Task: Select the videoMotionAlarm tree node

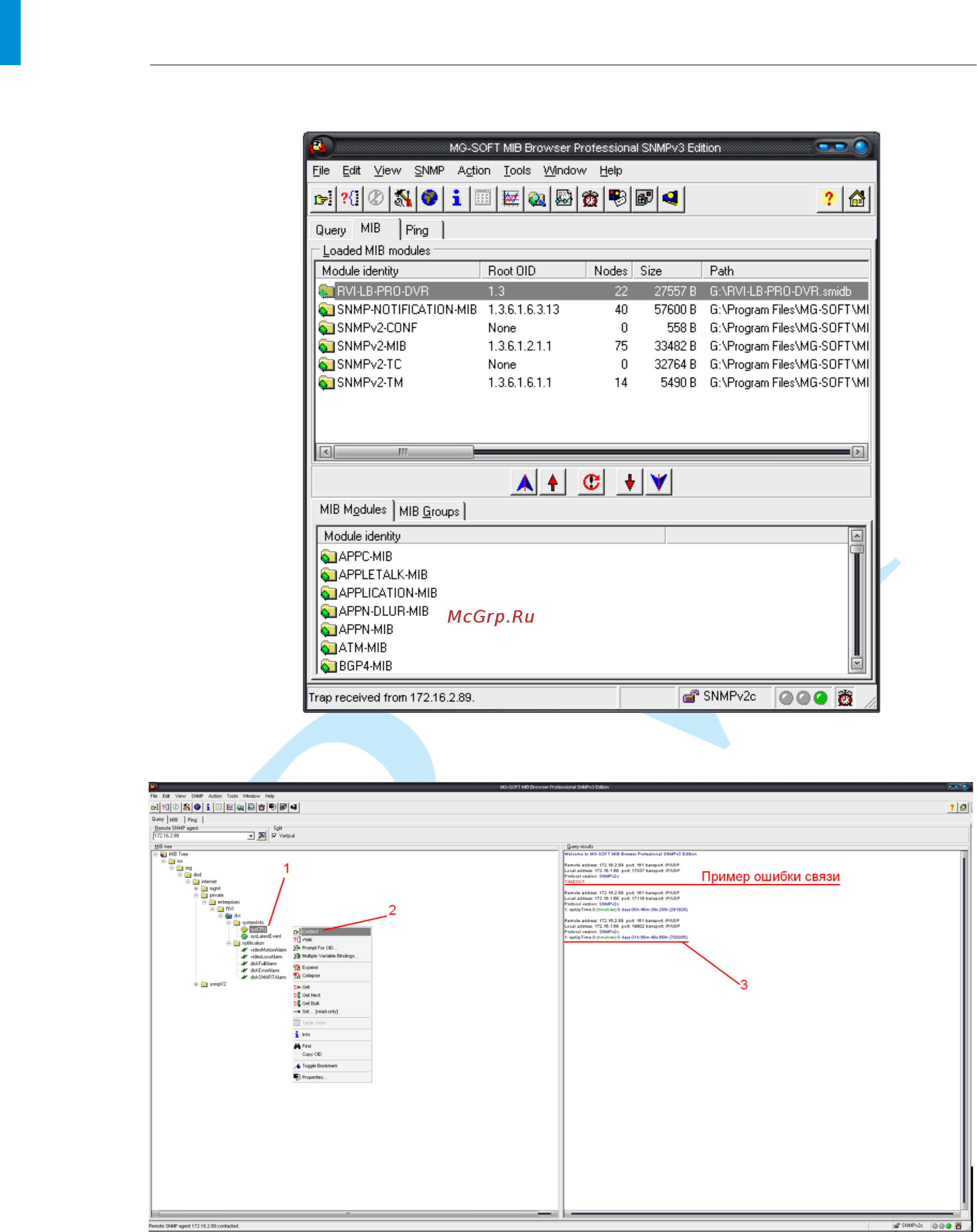Action: 268,950
